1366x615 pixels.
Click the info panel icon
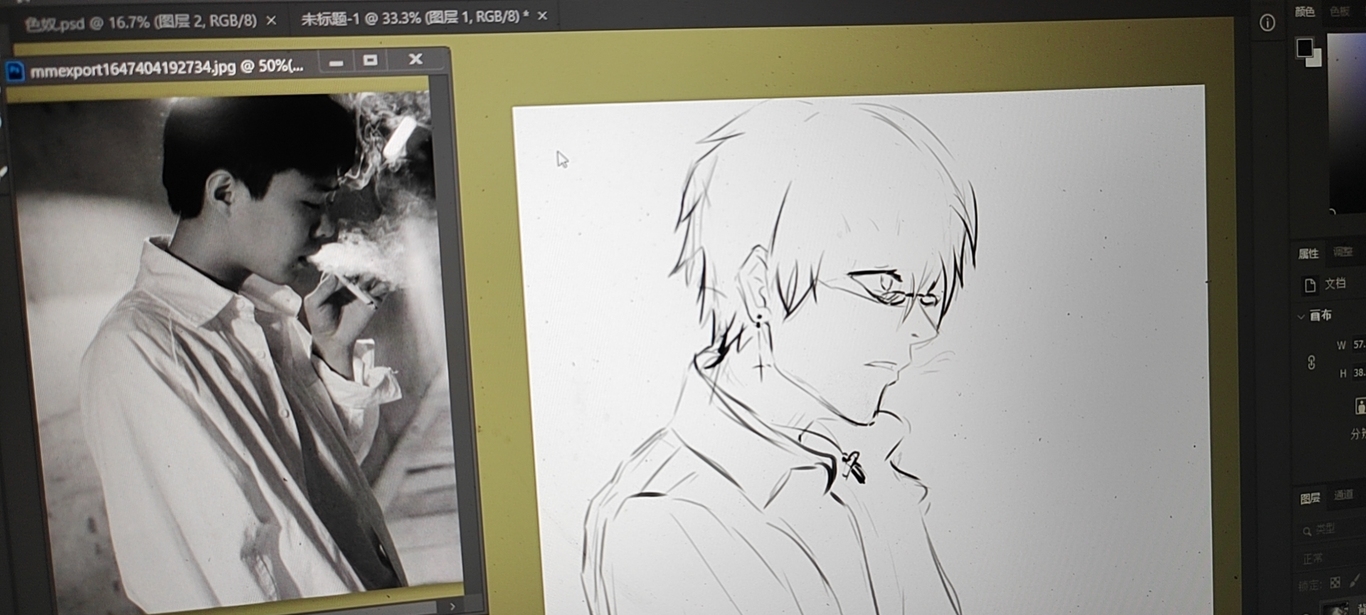[x=1267, y=23]
